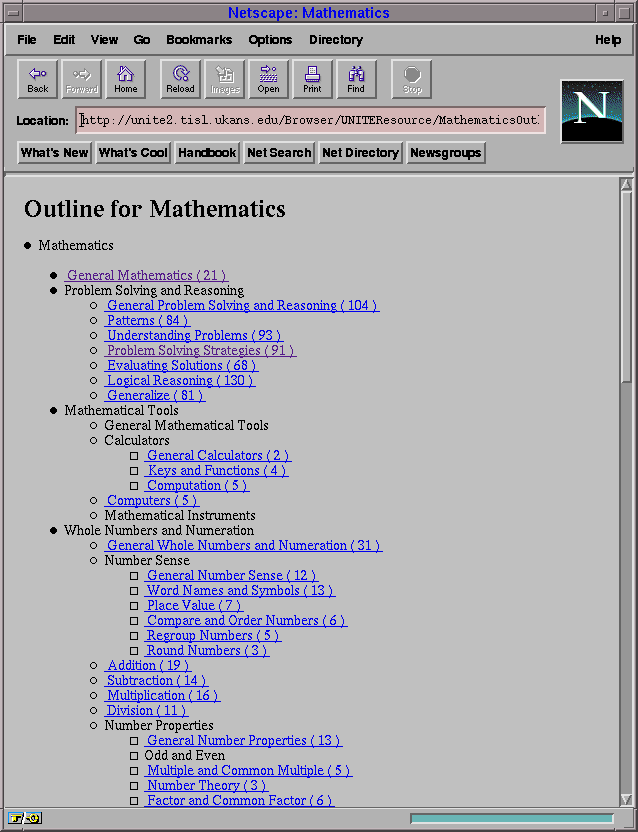Follow Keys and Functions ( 4 ) link
The height and width of the screenshot is (832, 638).
point(217,471)
